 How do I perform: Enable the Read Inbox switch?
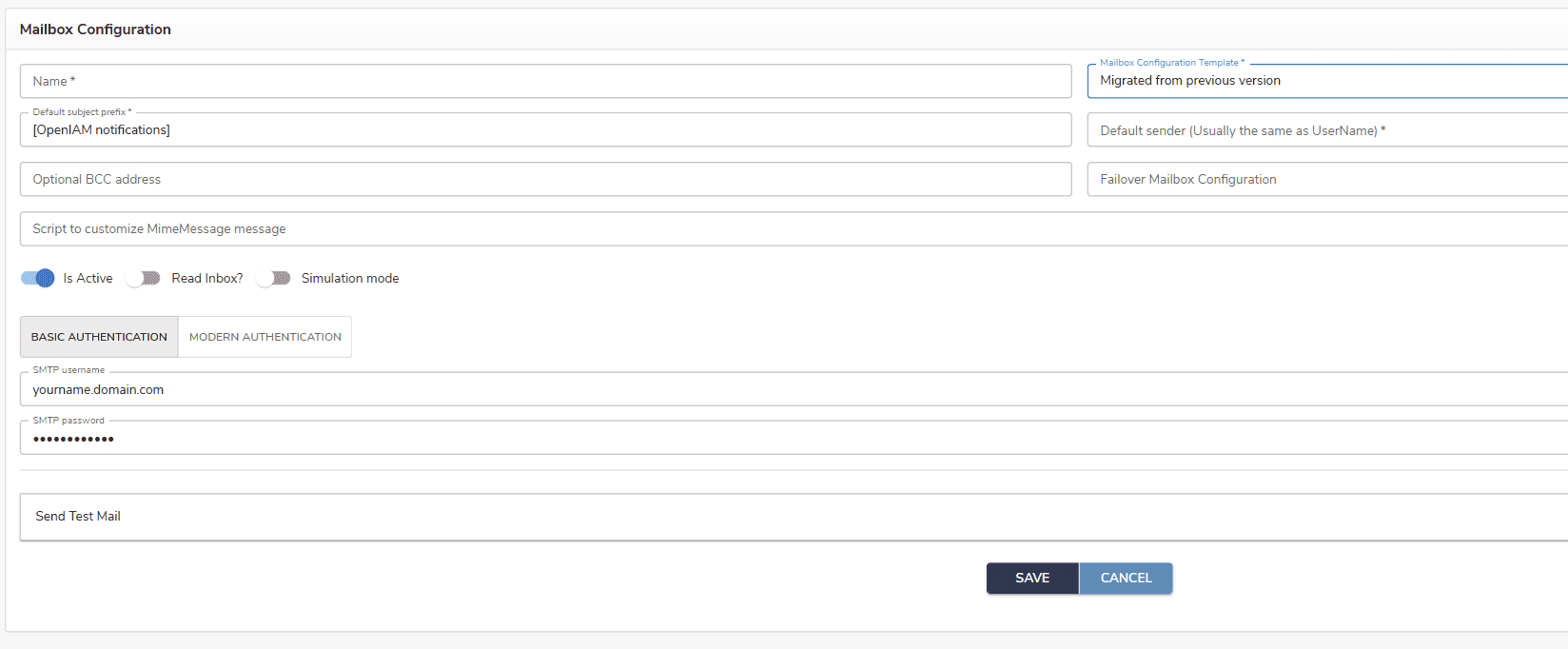(x=143, y=278)
